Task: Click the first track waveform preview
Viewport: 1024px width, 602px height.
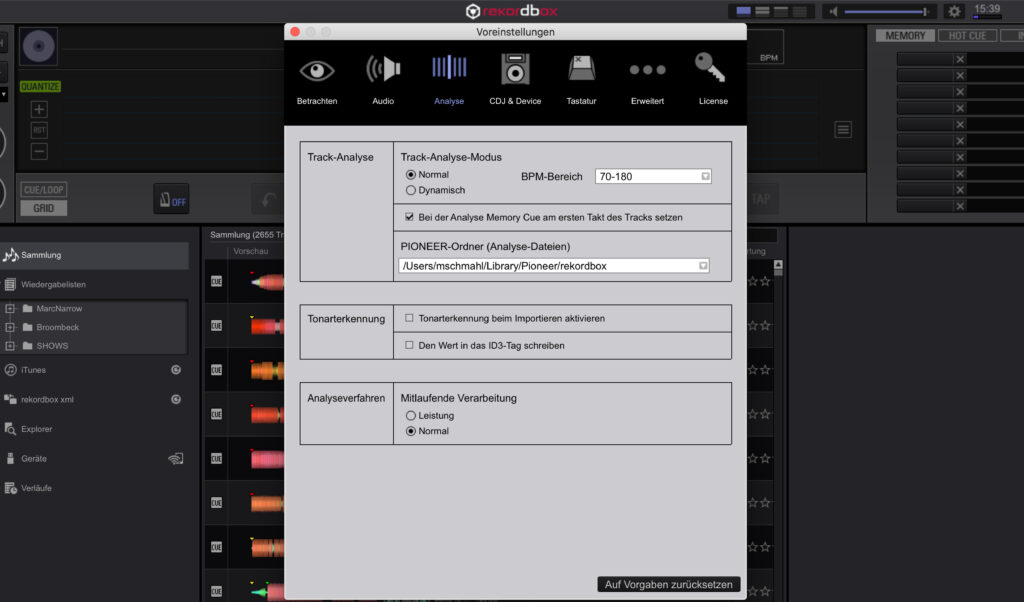Action: pos(267,281)
